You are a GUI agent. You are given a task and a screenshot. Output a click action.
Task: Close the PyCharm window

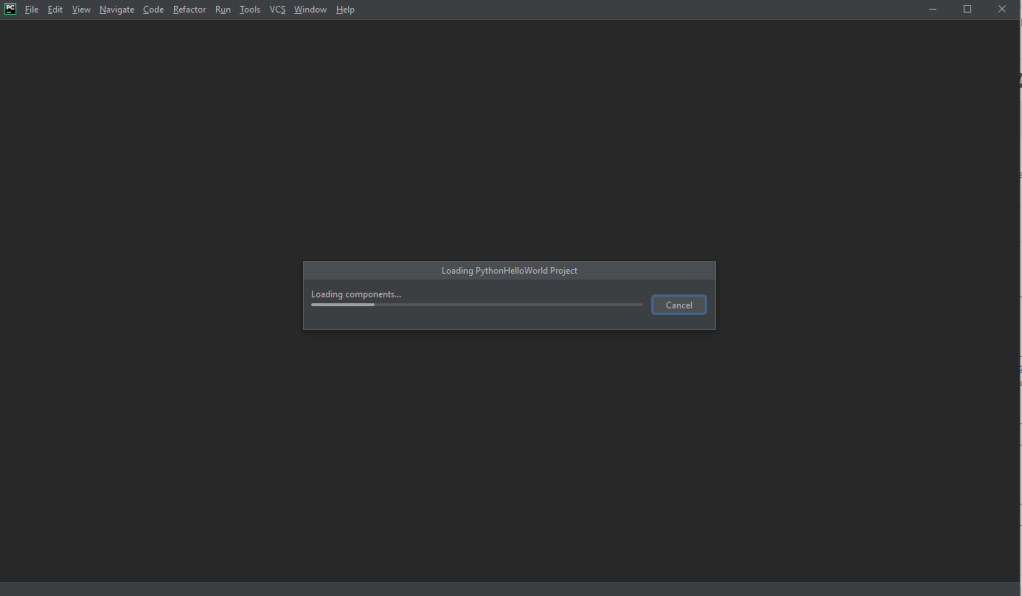[x=1002, y=9]
